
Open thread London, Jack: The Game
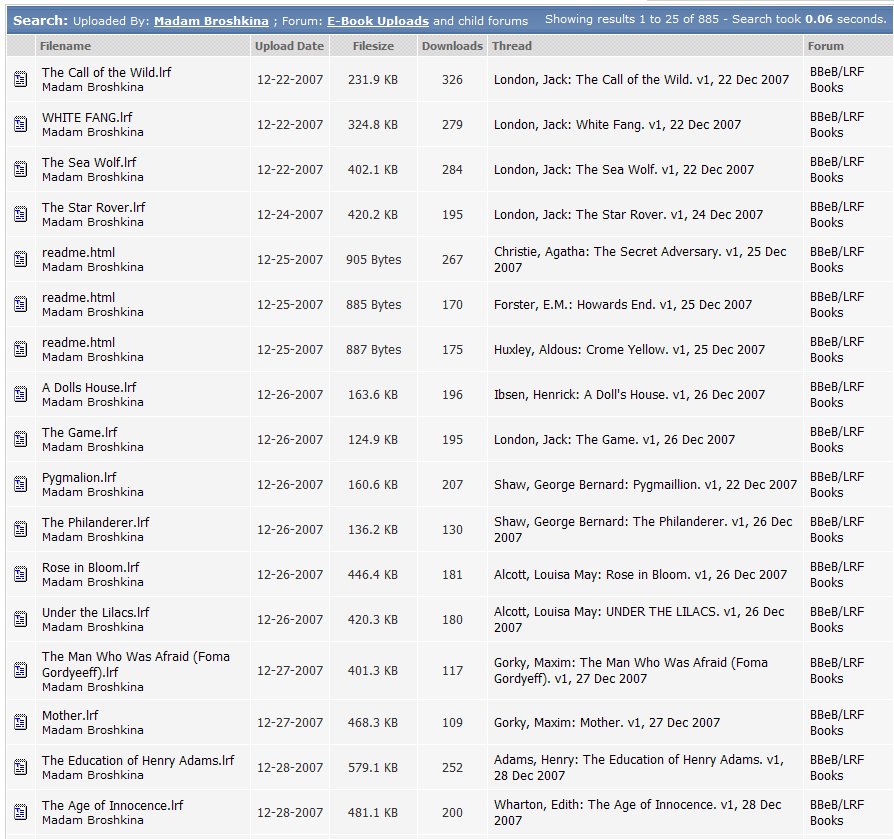(614, 440)
